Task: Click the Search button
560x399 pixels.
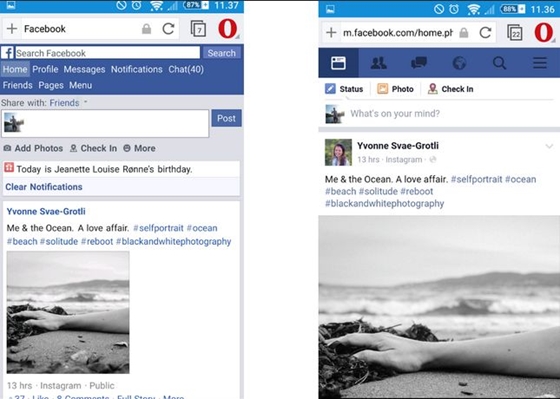Action: 221,53
